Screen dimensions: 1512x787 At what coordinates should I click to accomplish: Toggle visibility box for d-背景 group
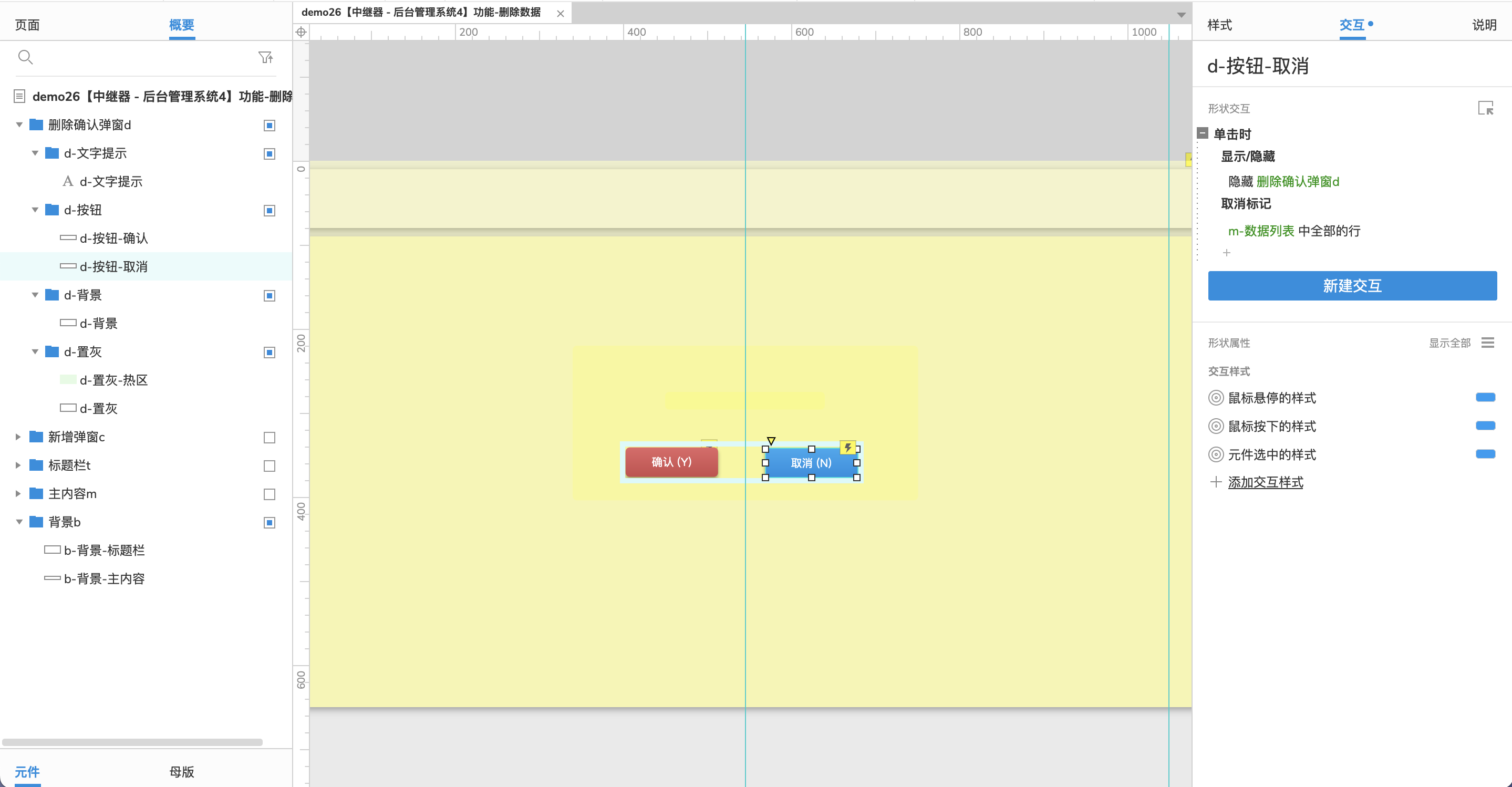tap(270, 295)
